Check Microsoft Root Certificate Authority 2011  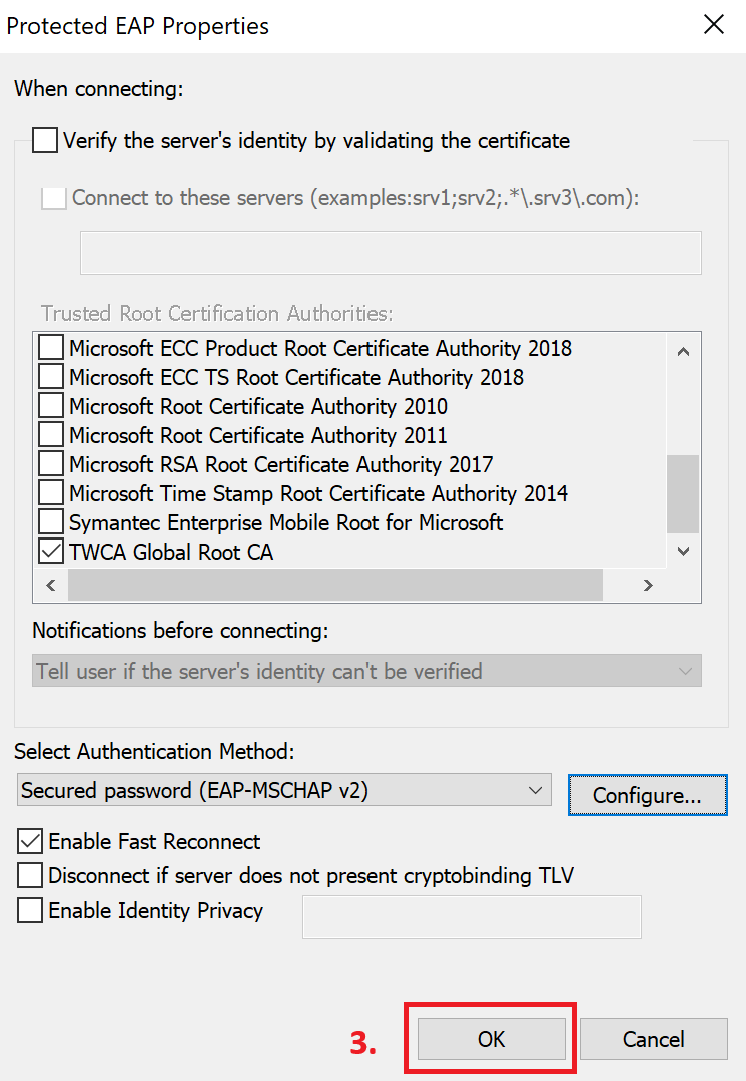pos(50,435)
